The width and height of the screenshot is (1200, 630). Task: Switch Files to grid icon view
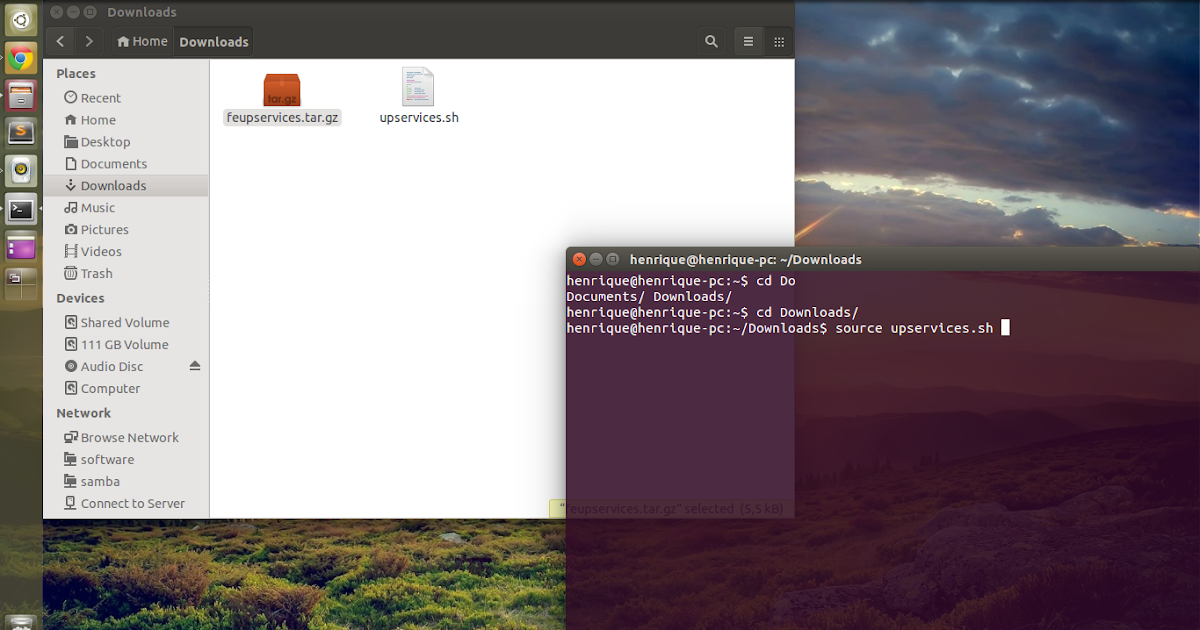[778, 41]
